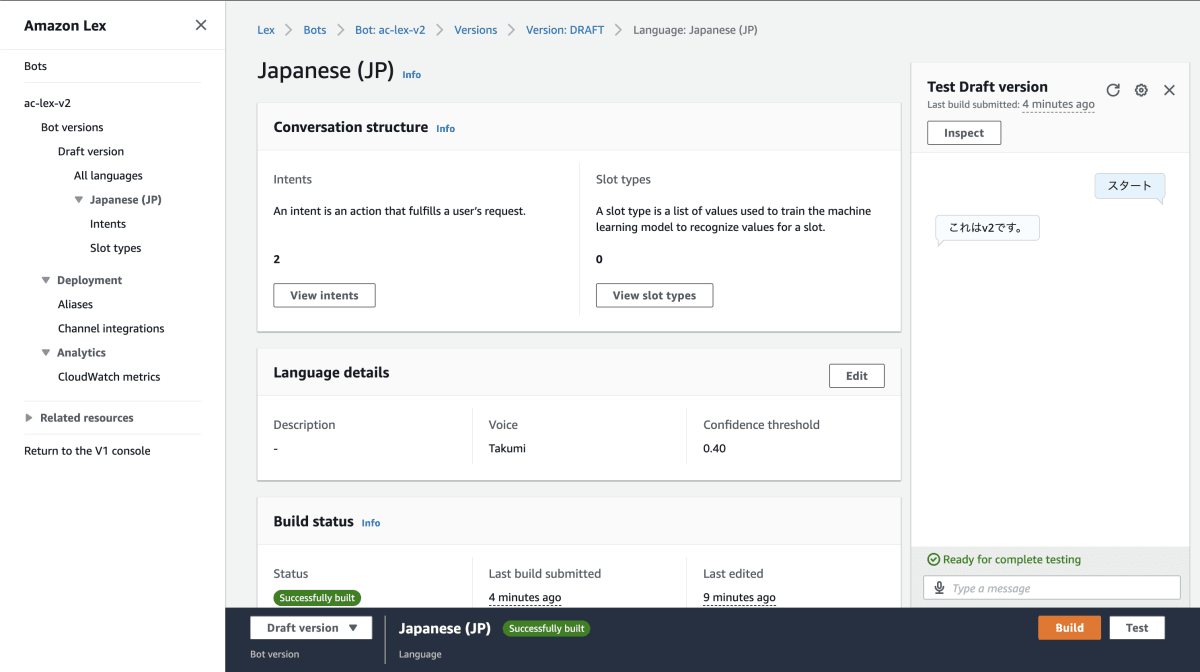Click View intents button
The height and width of the screenshot is (672, 1200).
(x=324, y=295)
